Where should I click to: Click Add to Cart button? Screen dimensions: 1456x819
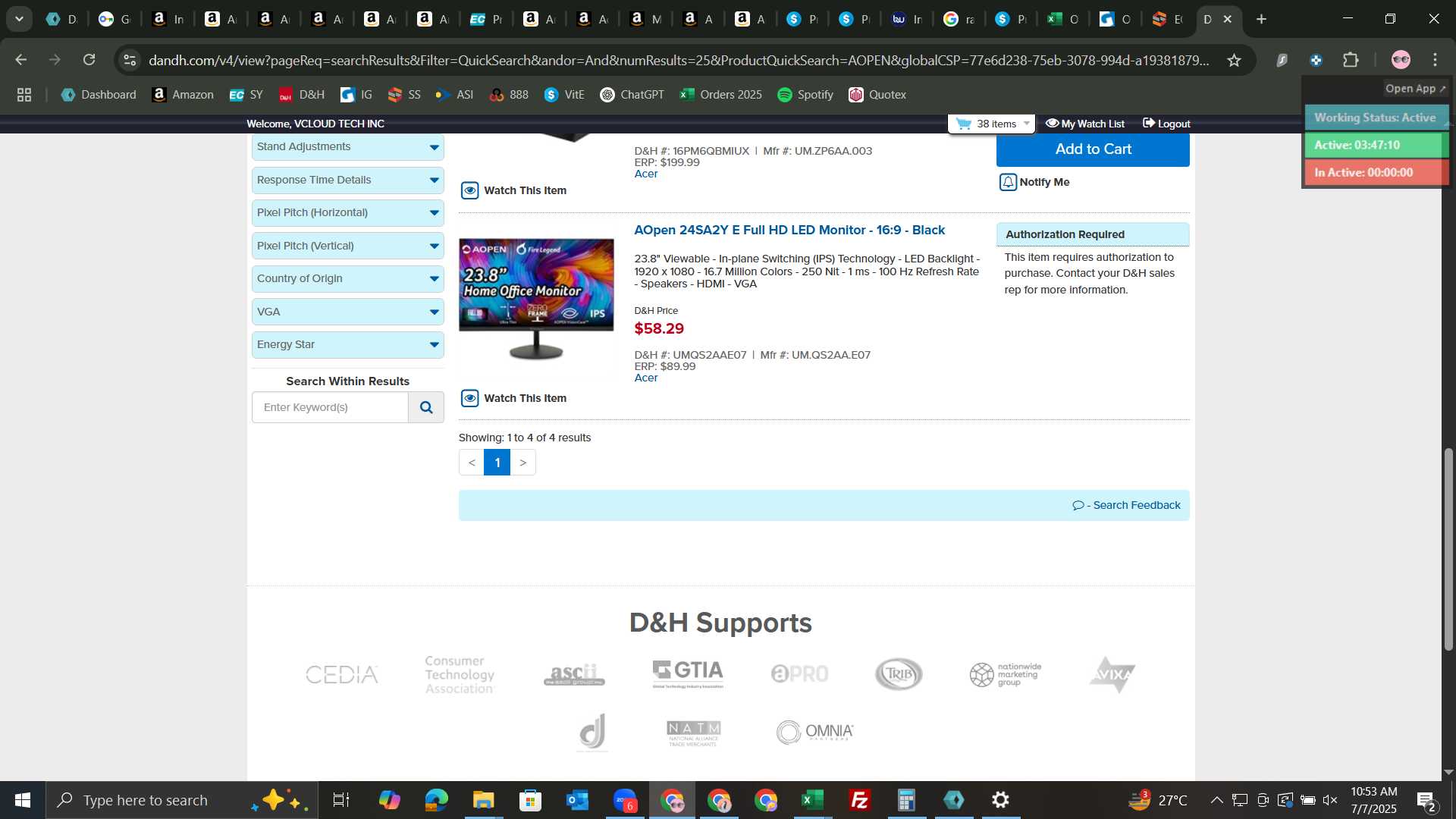tap(1093, 150)
